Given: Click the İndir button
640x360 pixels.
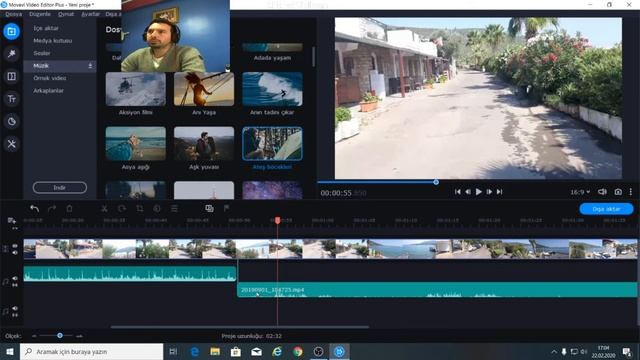Looking at the screenshot, I should coord(60,187).
